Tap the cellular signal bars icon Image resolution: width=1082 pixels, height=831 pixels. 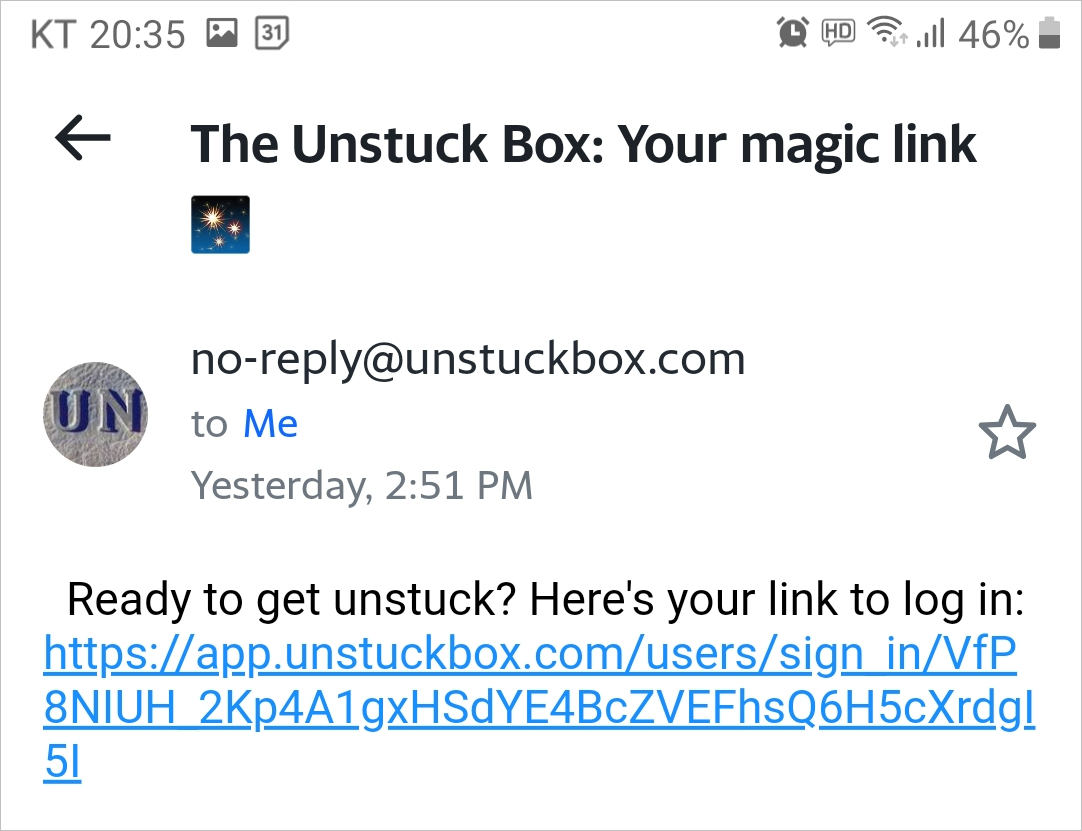point(930,33)
